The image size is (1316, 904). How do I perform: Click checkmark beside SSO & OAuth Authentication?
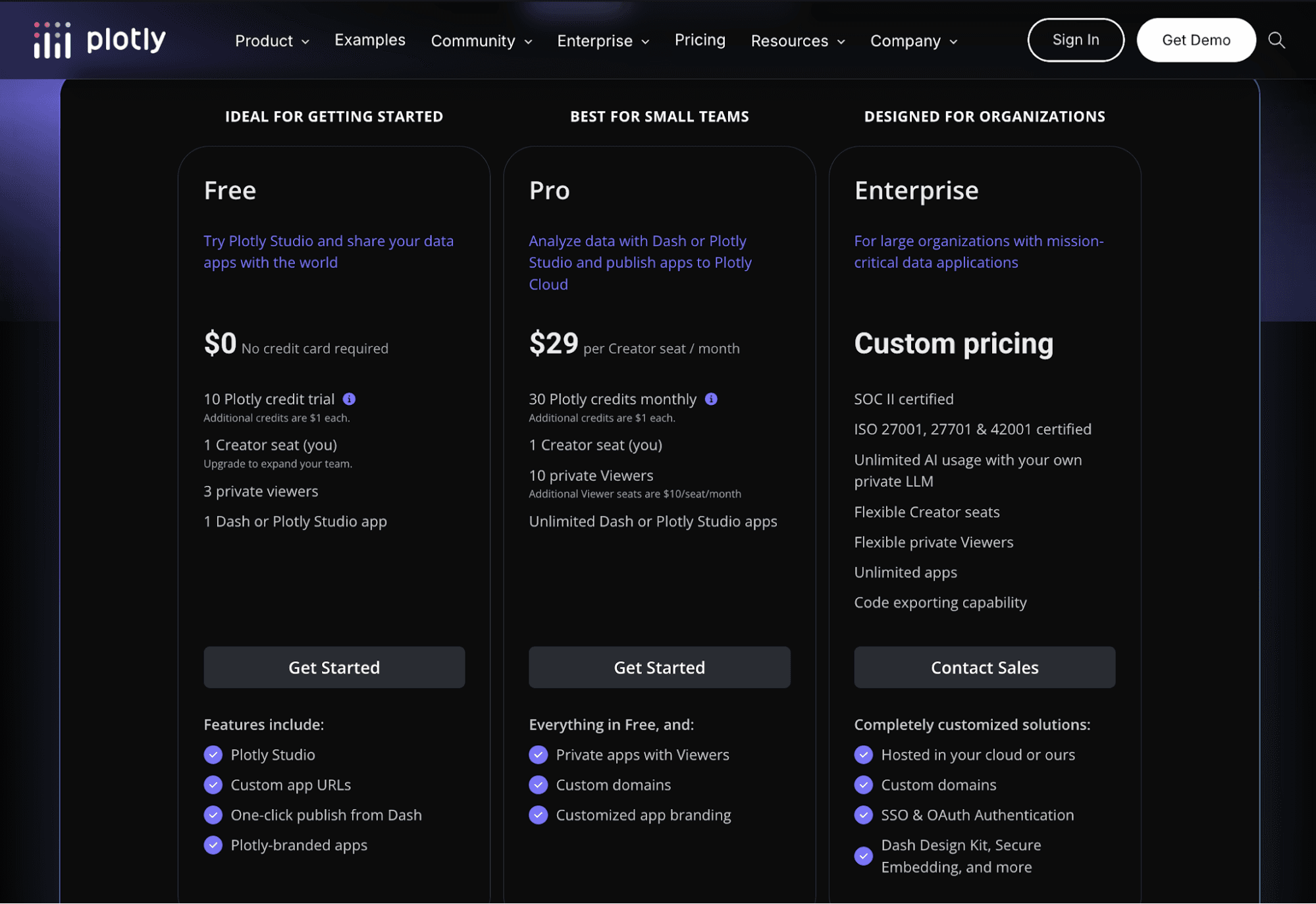tap(864, 815)
